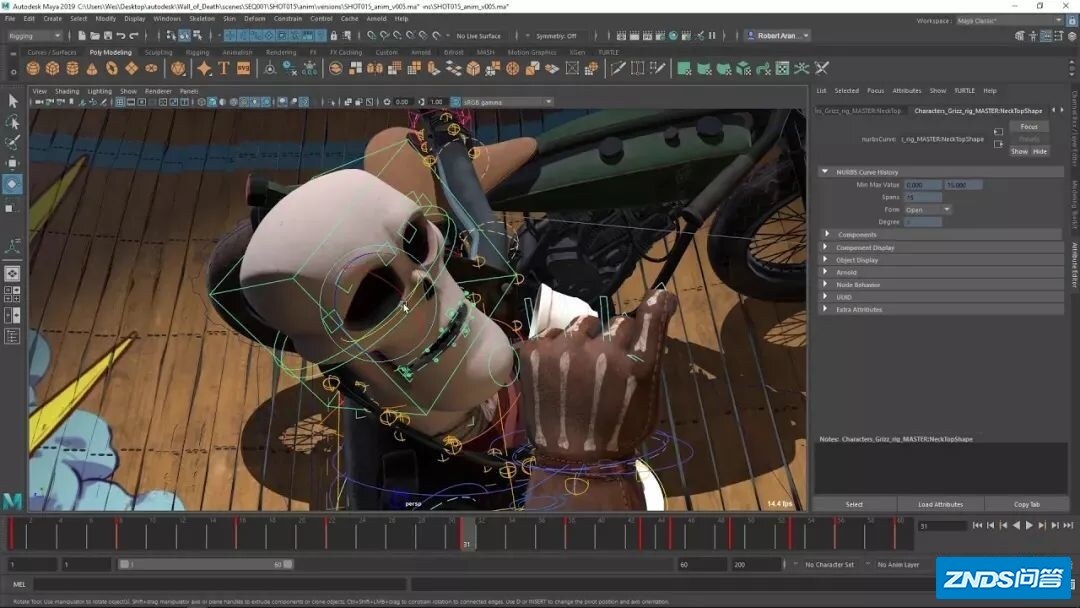Redo using the status line arrow
Image resolution: width=1080 pixels, height=608 pixels.
click(134, 36)
